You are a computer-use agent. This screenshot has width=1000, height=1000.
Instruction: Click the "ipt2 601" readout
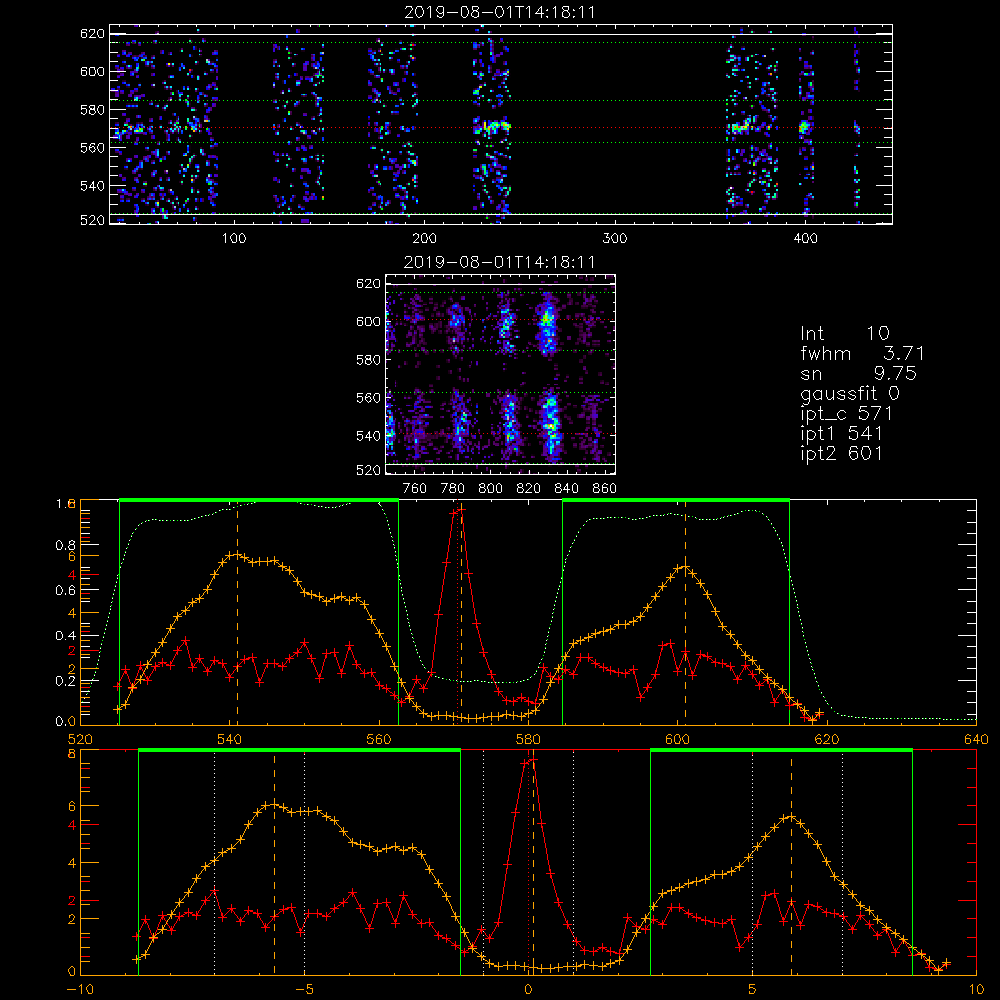tap(841, 453)
